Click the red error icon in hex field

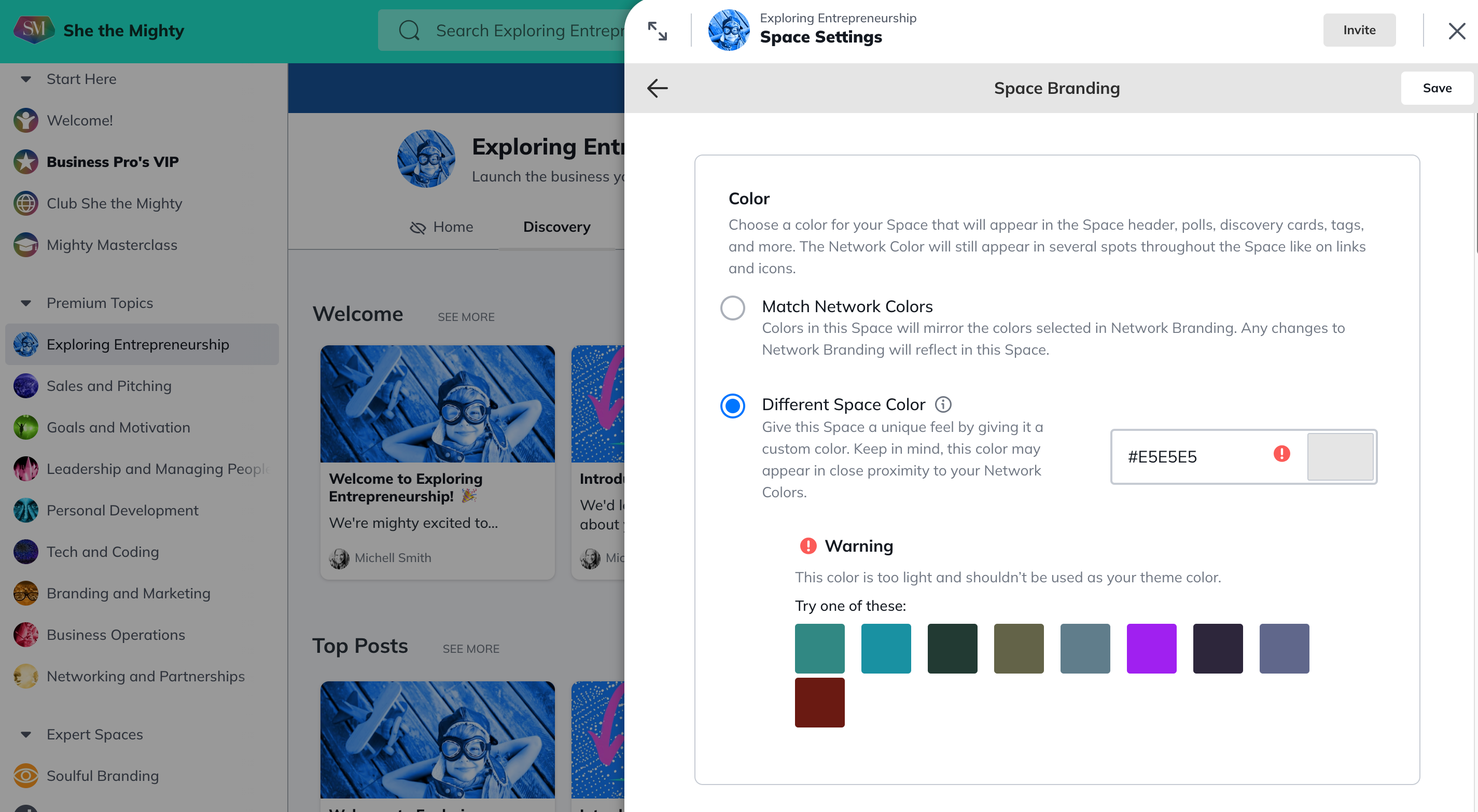1281,454
